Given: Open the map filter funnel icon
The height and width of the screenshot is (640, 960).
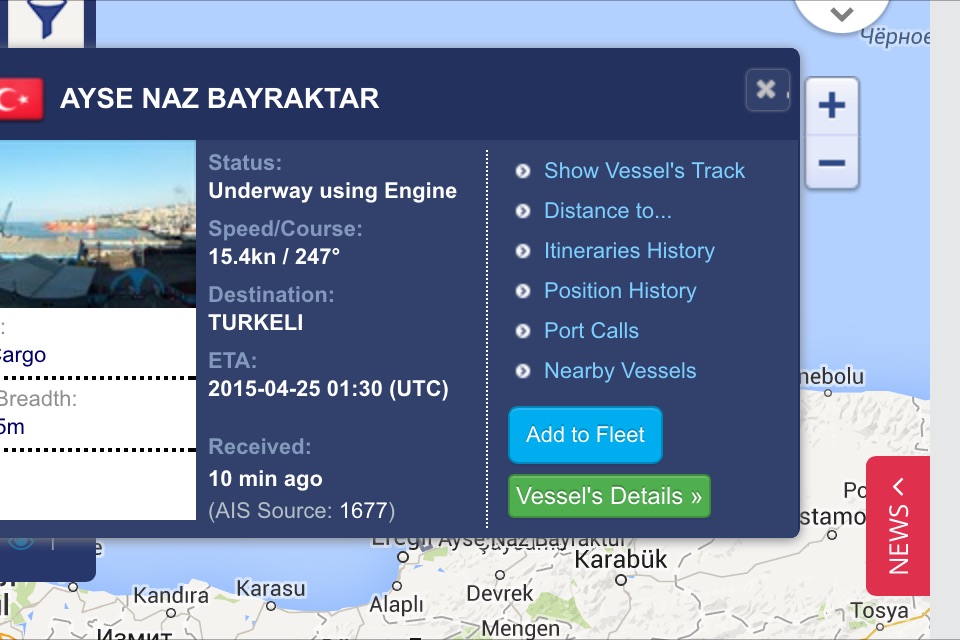Looking at the screenshot, I should [46, 18].
